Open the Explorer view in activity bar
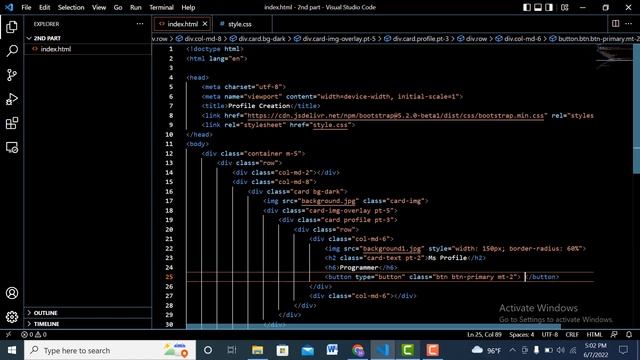The image size is (640, 360). click(12, 27)
